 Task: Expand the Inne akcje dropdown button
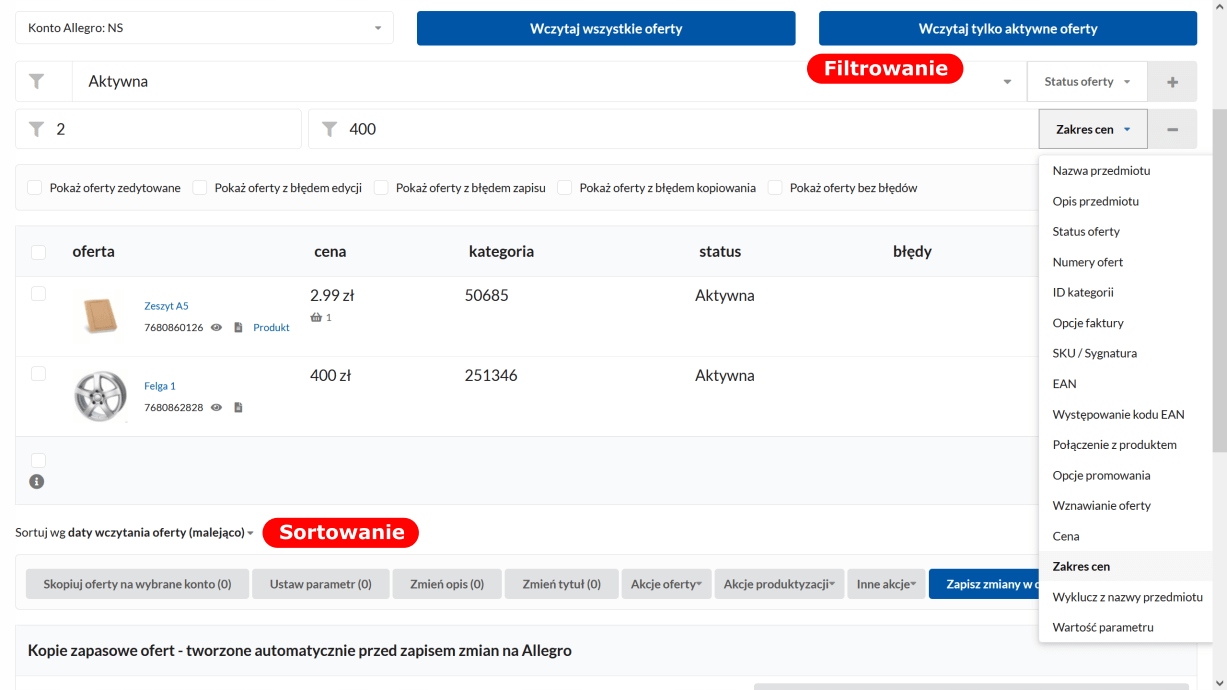pos(886,584)
